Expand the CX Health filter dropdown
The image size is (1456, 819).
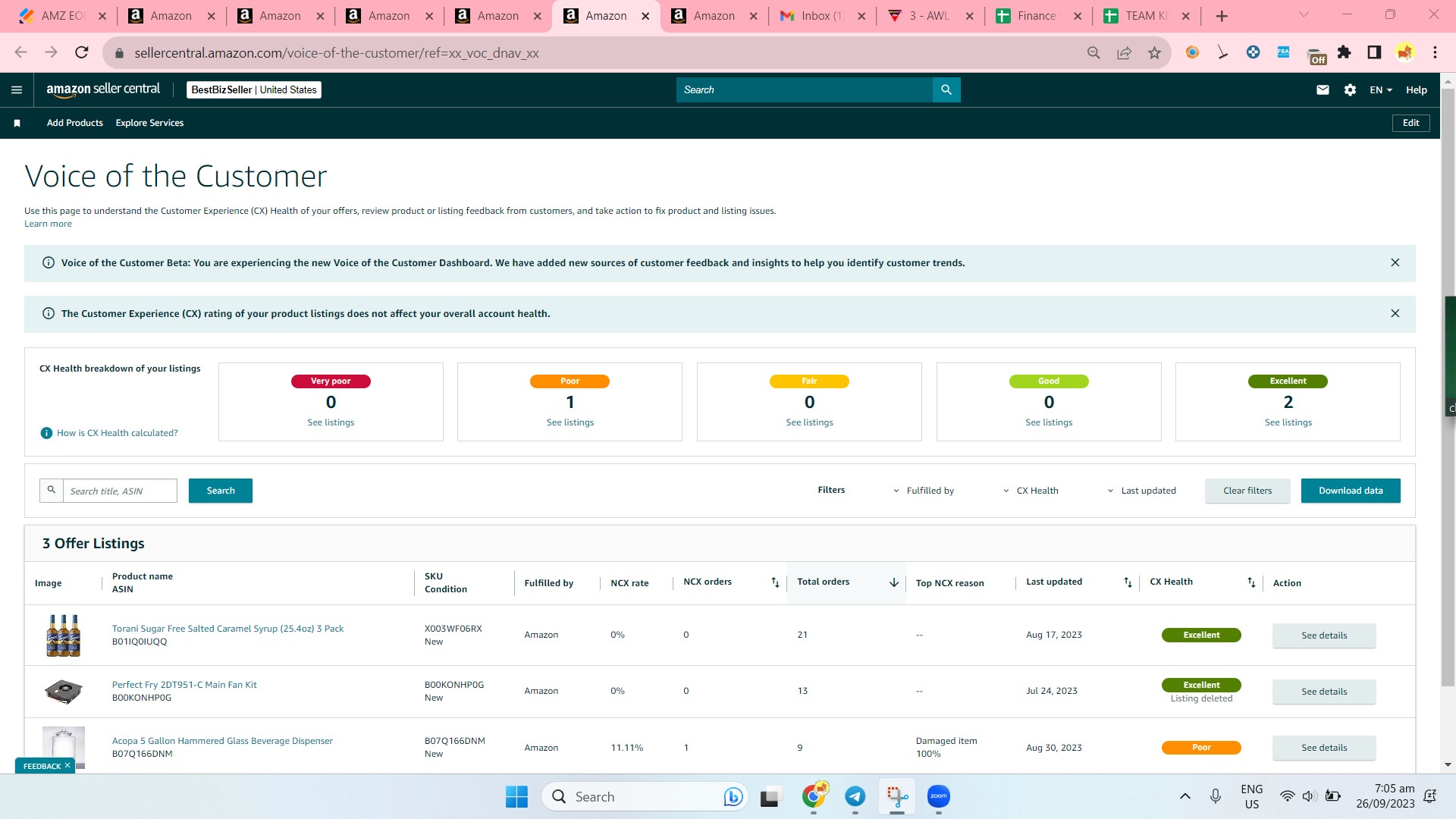pyautogui.click(x=1031, y=491)
